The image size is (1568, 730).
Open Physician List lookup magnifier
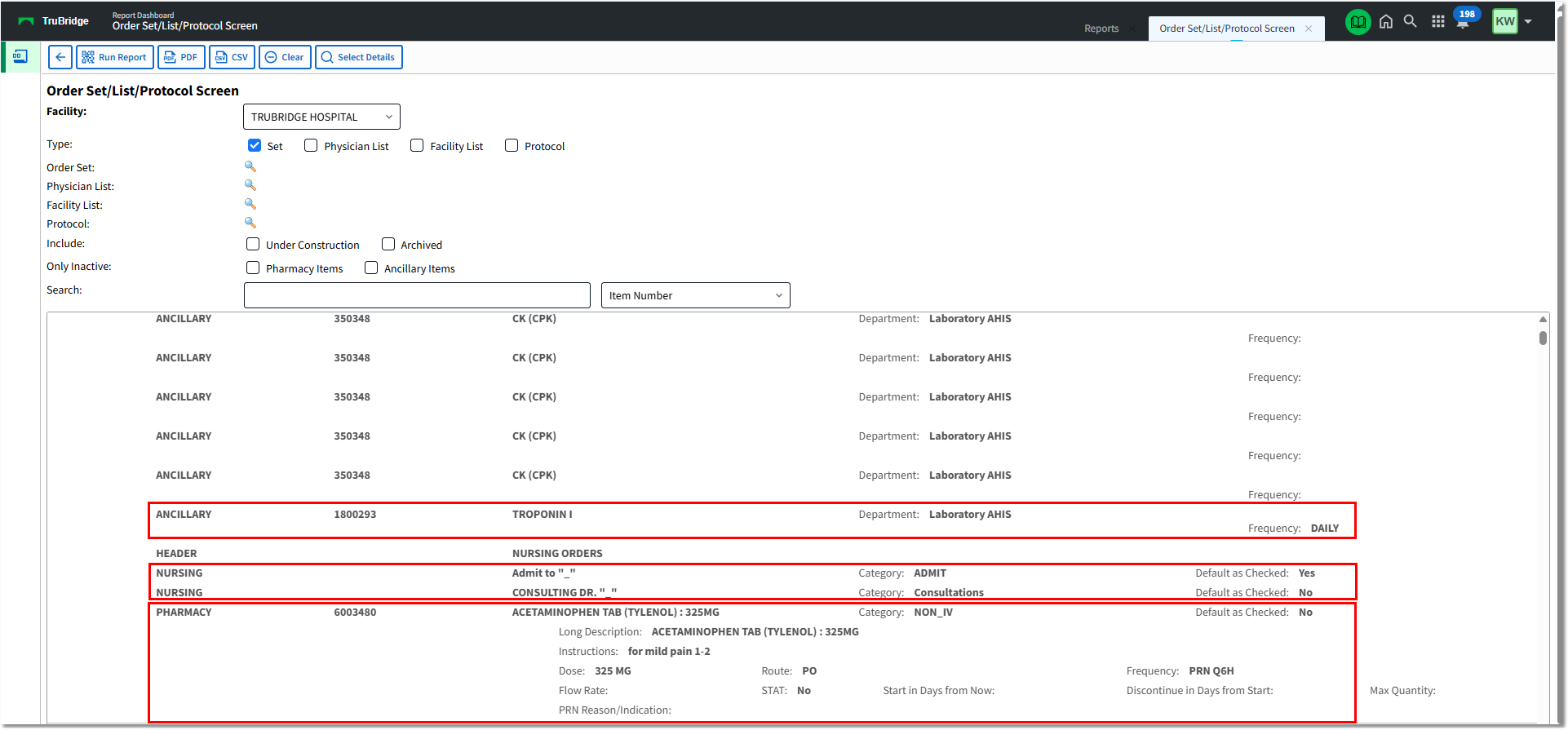click(250, 185)
